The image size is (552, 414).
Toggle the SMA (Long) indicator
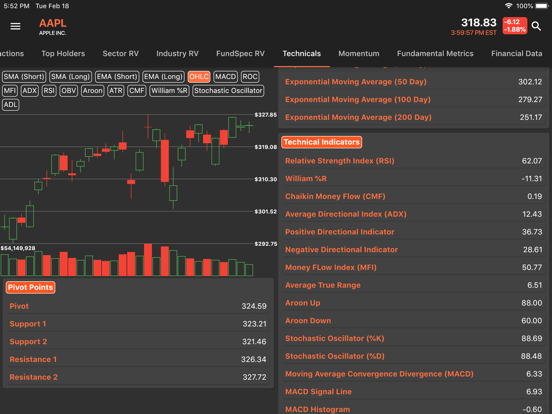coord(70,77)
